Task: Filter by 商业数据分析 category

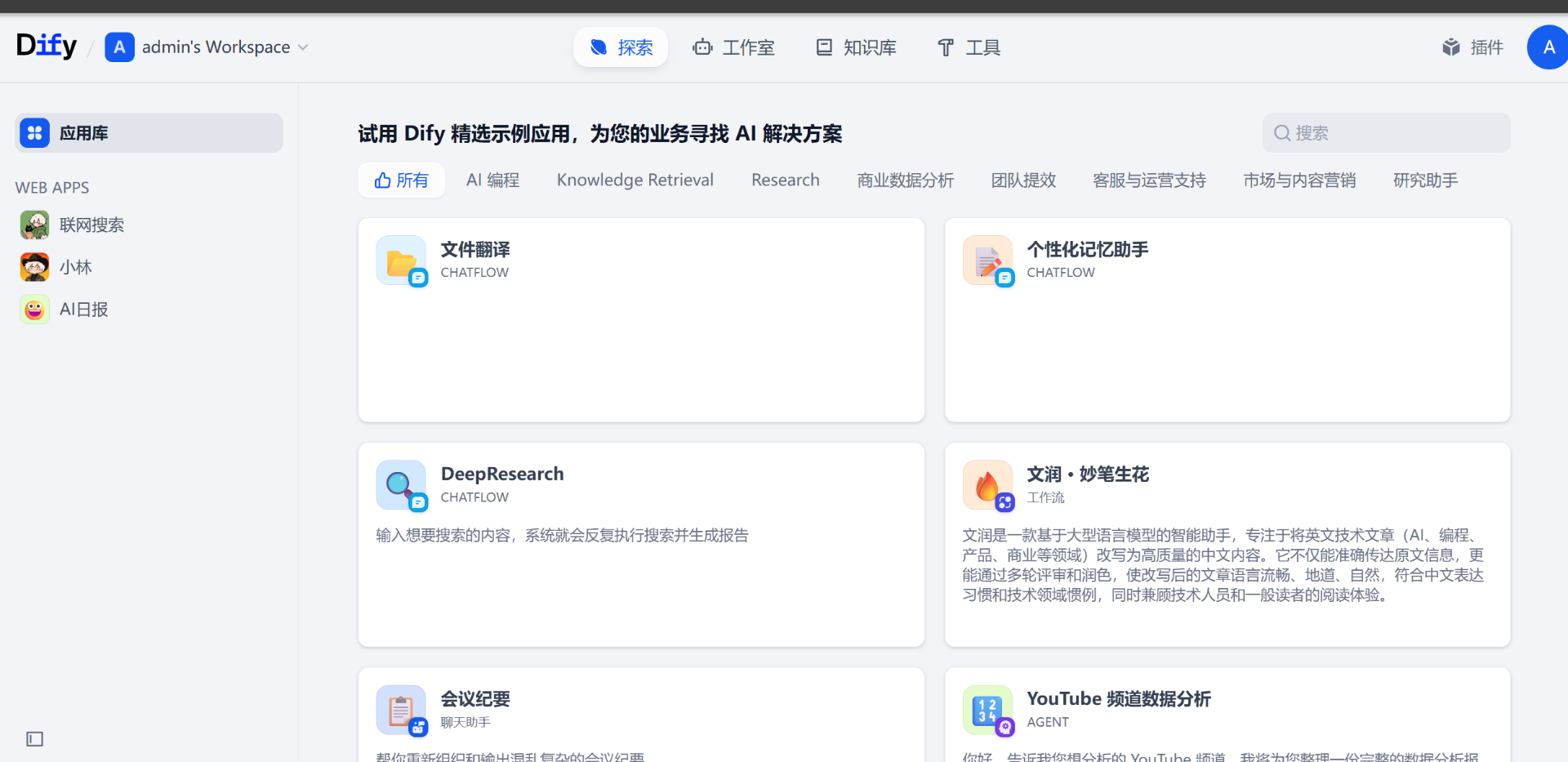Action: 905,180
